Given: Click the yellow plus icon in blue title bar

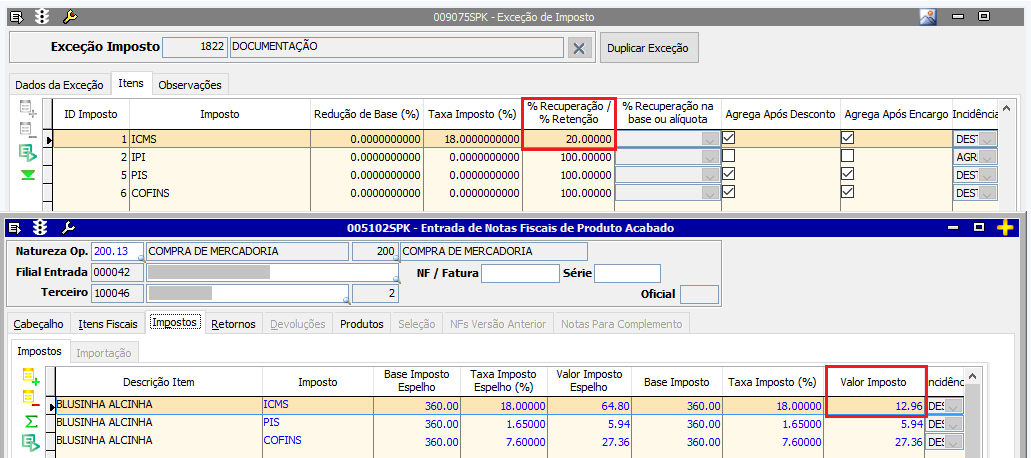Looking at the screenshot, I should (x=1006, y=228).
